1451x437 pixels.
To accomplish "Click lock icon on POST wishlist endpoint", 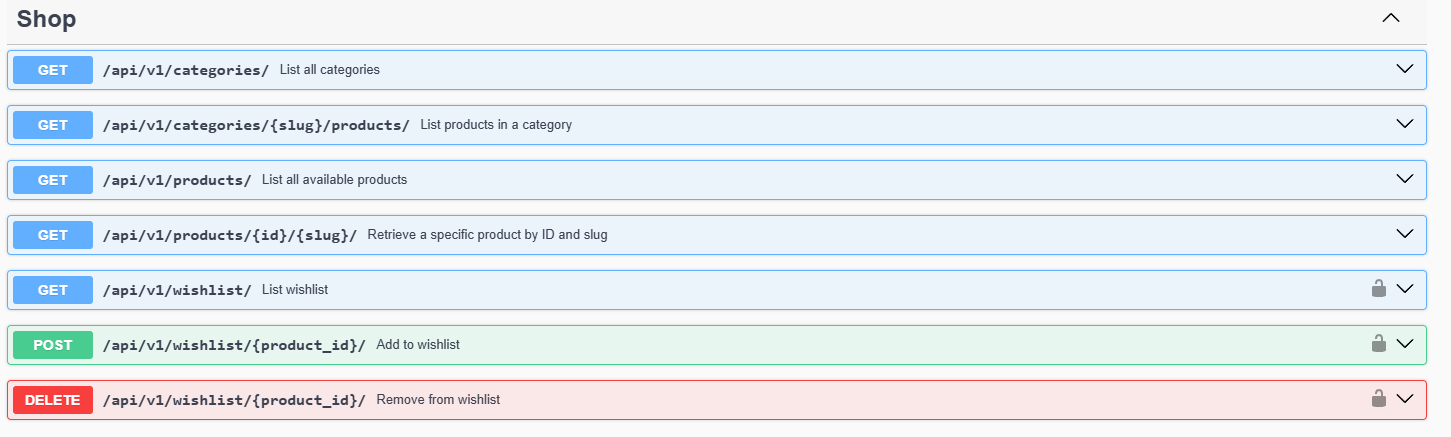I will (1378, 344).
